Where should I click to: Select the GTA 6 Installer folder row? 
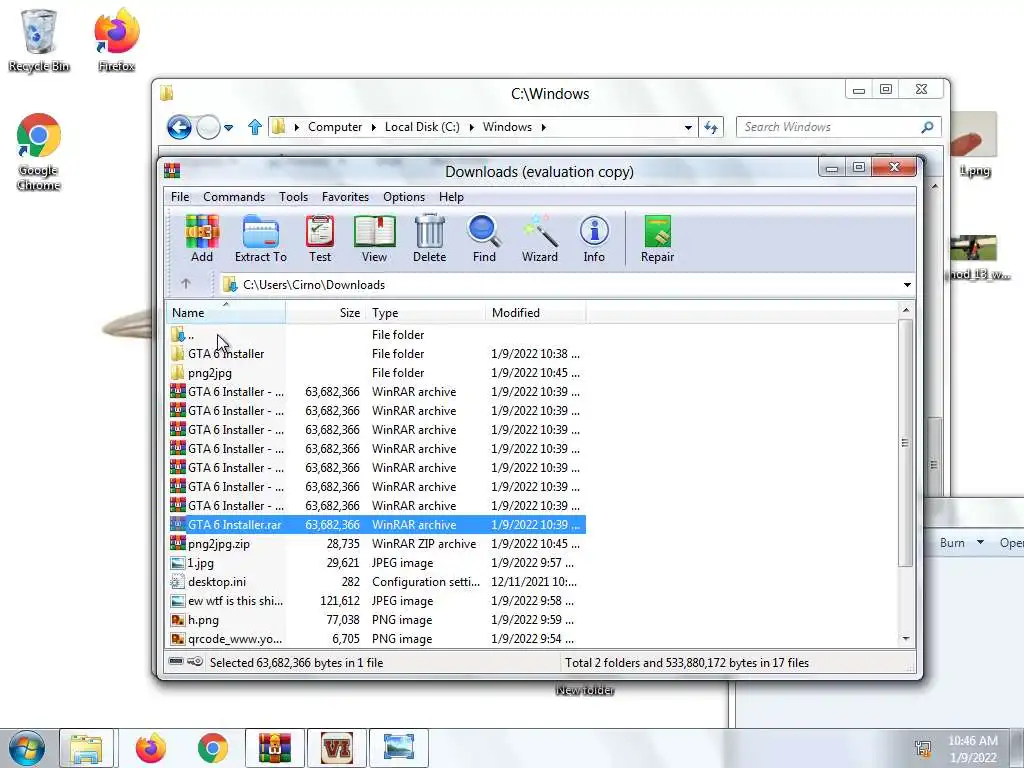376,353
